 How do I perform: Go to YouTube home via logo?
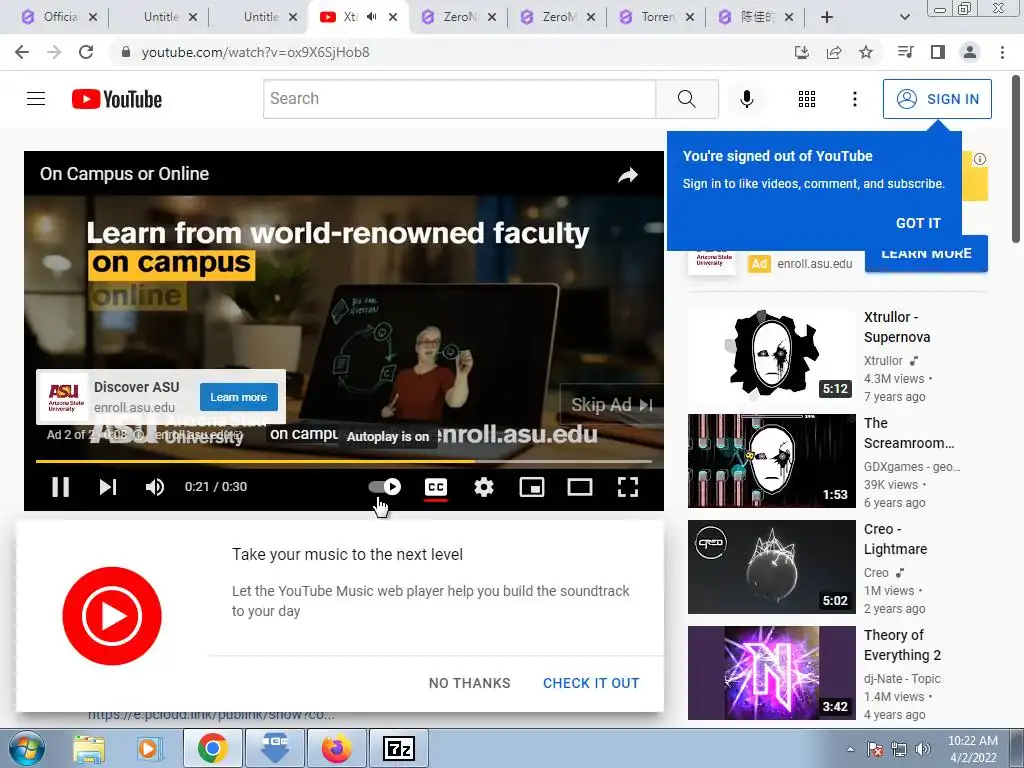(117, 99)
